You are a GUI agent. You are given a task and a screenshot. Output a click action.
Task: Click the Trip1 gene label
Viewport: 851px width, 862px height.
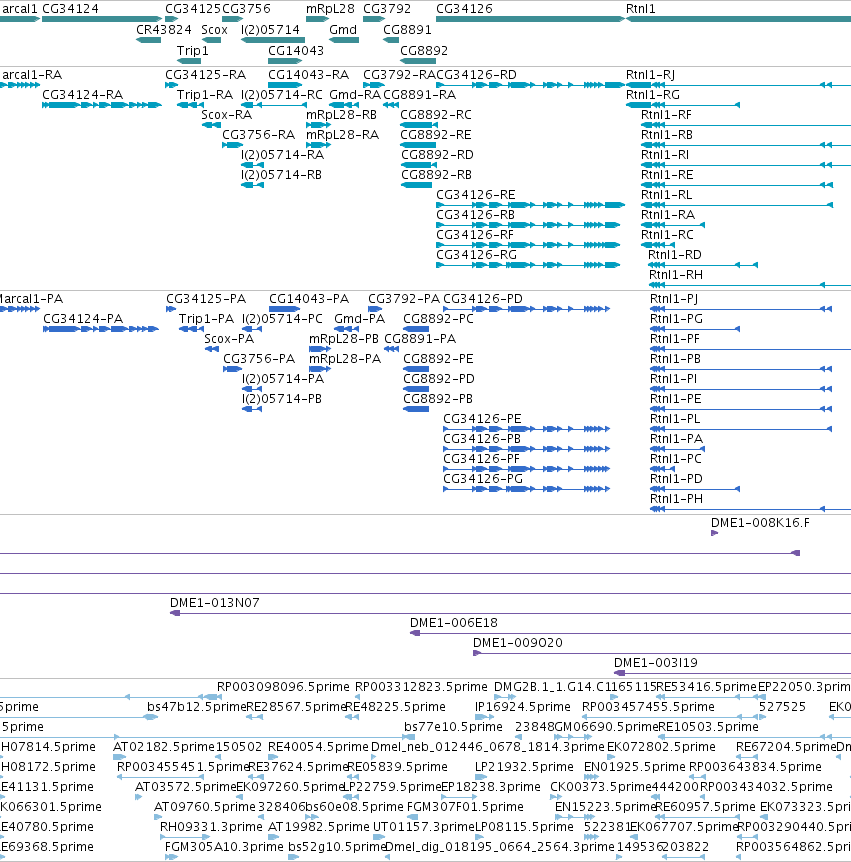pyautogui.click(x=192, y=51)
